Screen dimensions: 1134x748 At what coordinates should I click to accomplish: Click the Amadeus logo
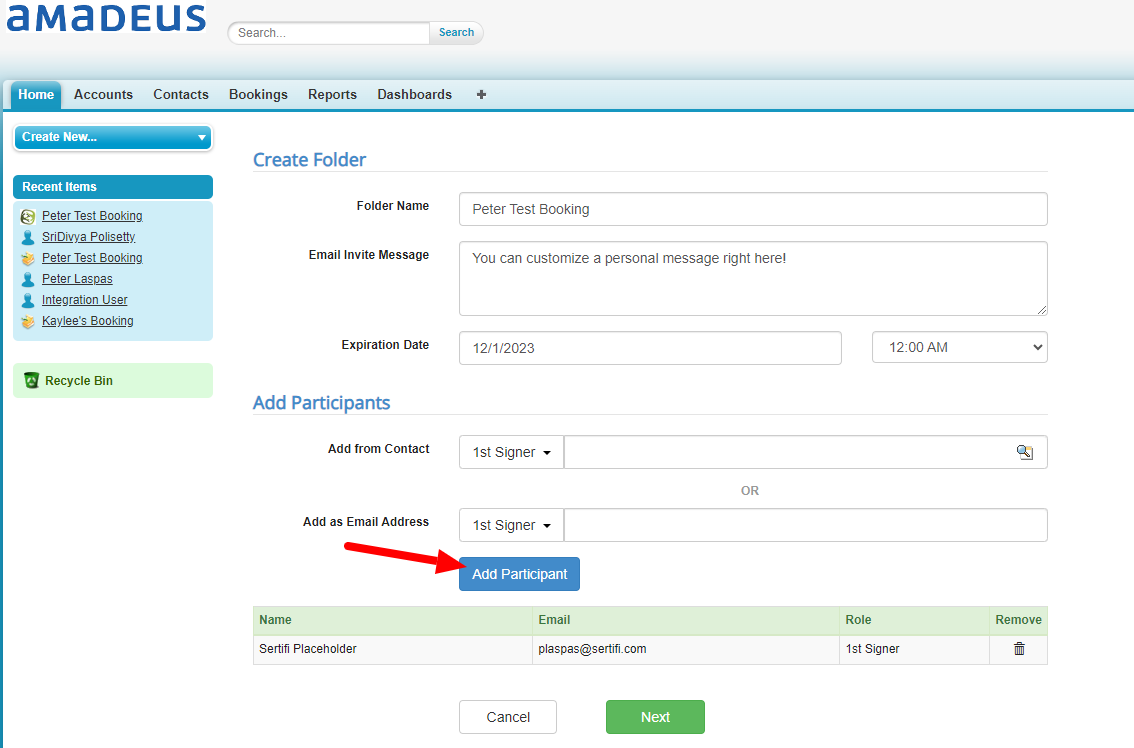pyautogui.click(x=106, y=17)
